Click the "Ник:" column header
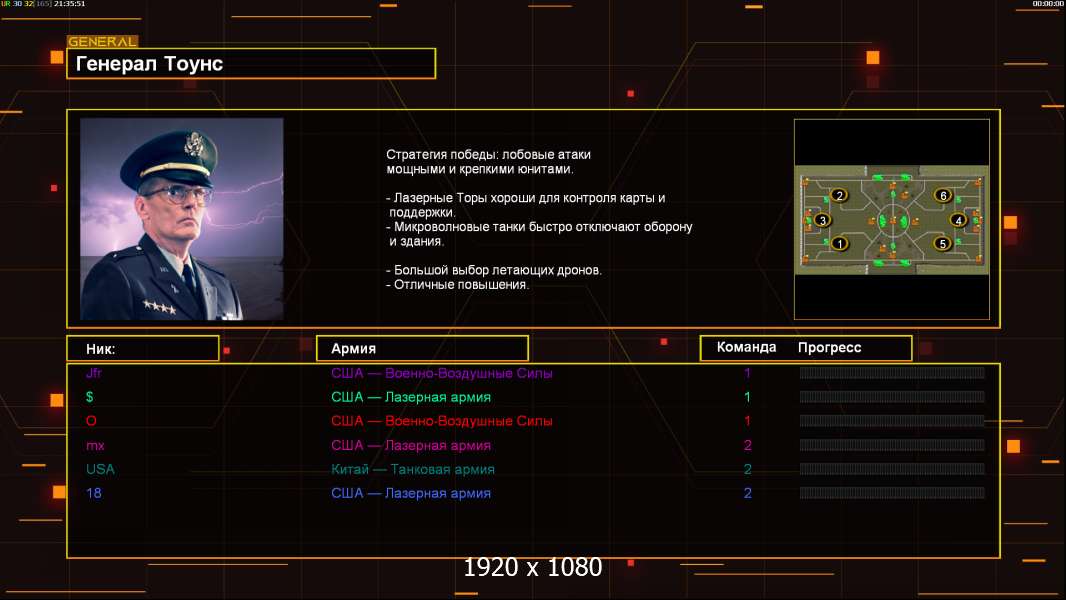 (143, 349)
